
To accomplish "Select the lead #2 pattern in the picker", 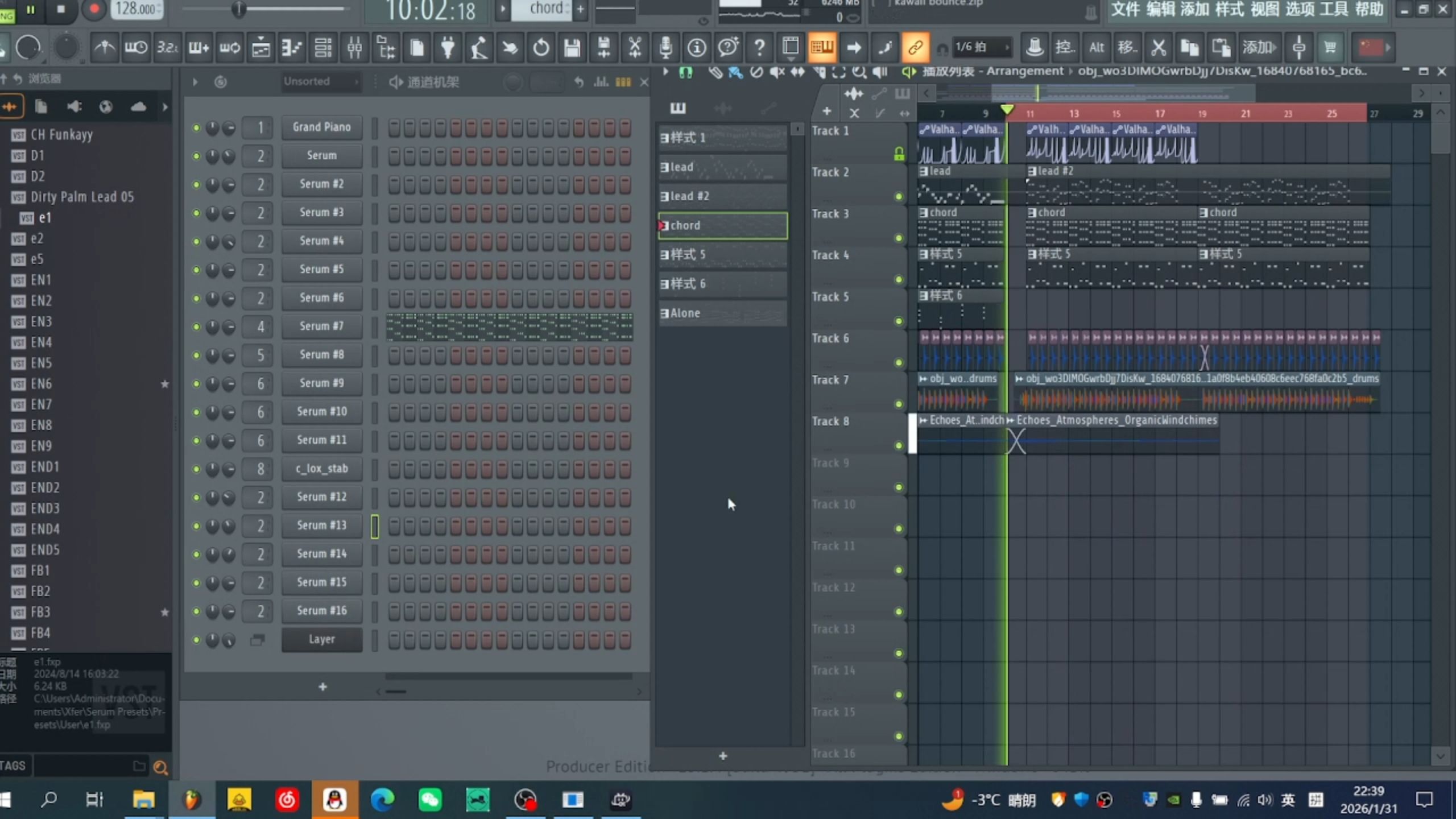I will 723,196.
